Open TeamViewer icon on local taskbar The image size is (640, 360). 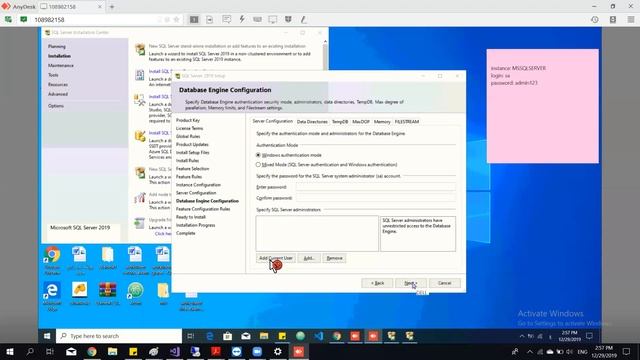tap(236, 351)
